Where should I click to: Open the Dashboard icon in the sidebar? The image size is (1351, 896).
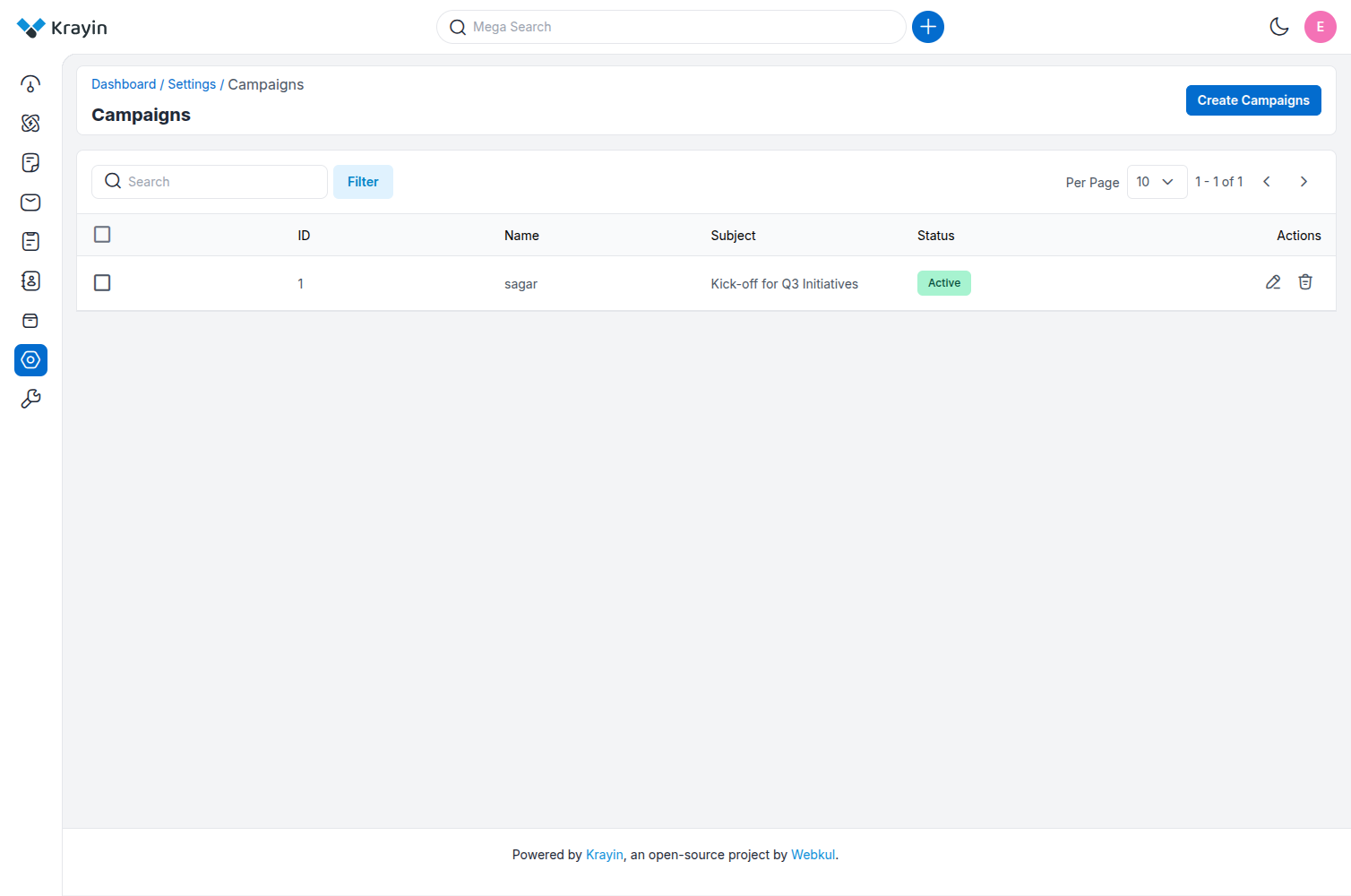(30, 84)
